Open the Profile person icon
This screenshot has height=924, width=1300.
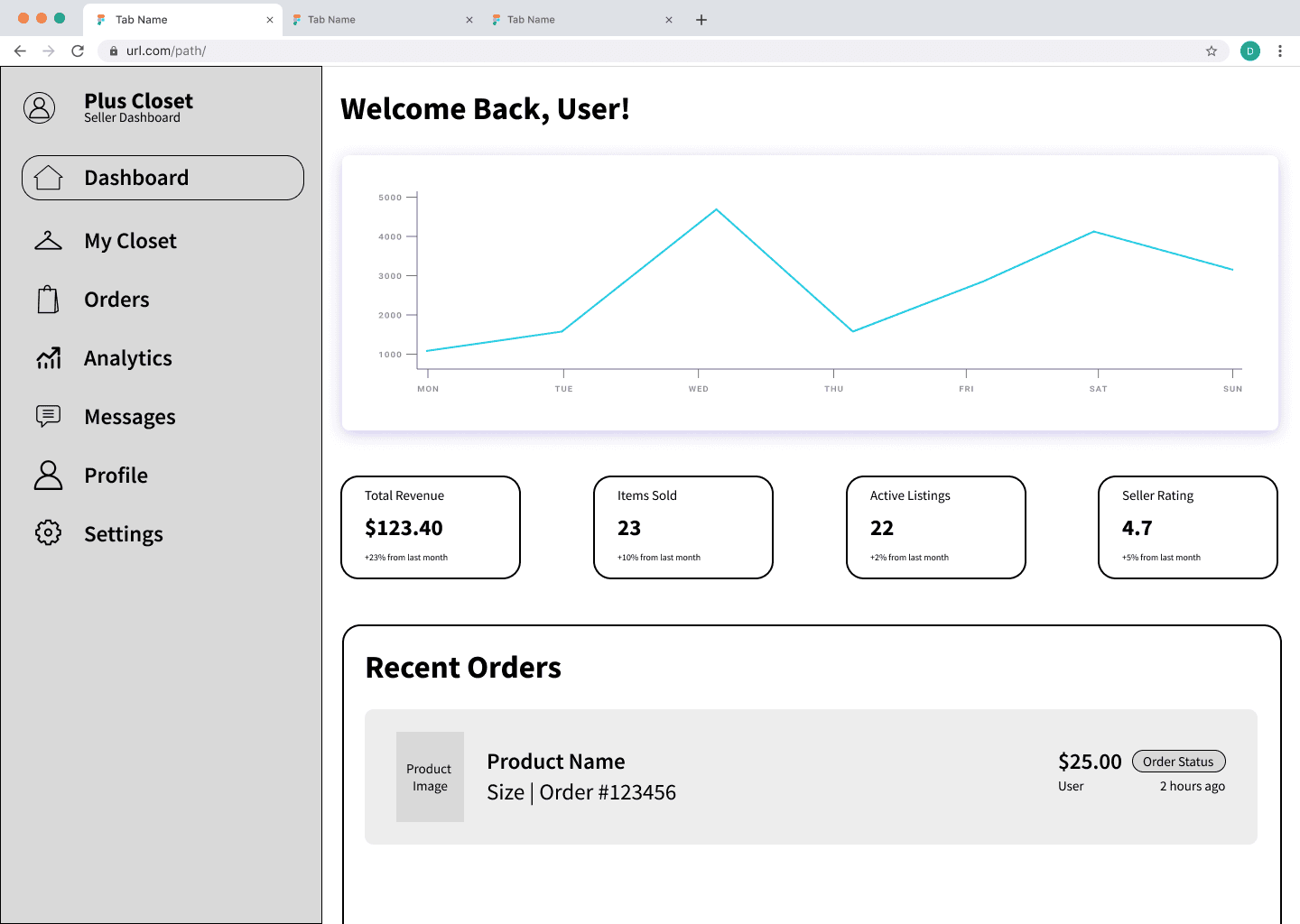(48, 476)
